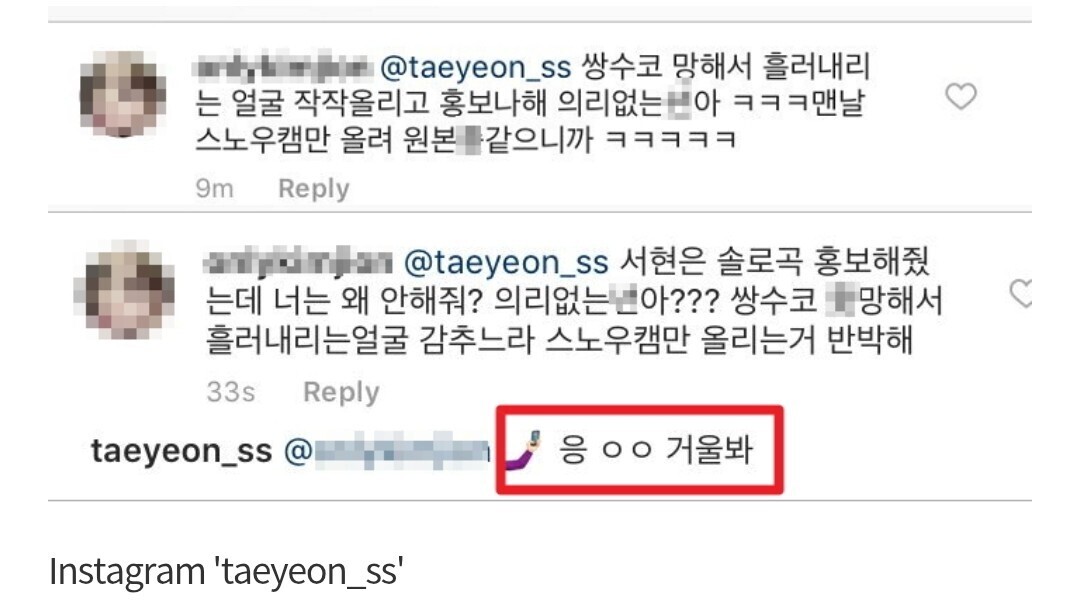
Task: Click the blurred username of the first commenter
Action: [283, 67]
